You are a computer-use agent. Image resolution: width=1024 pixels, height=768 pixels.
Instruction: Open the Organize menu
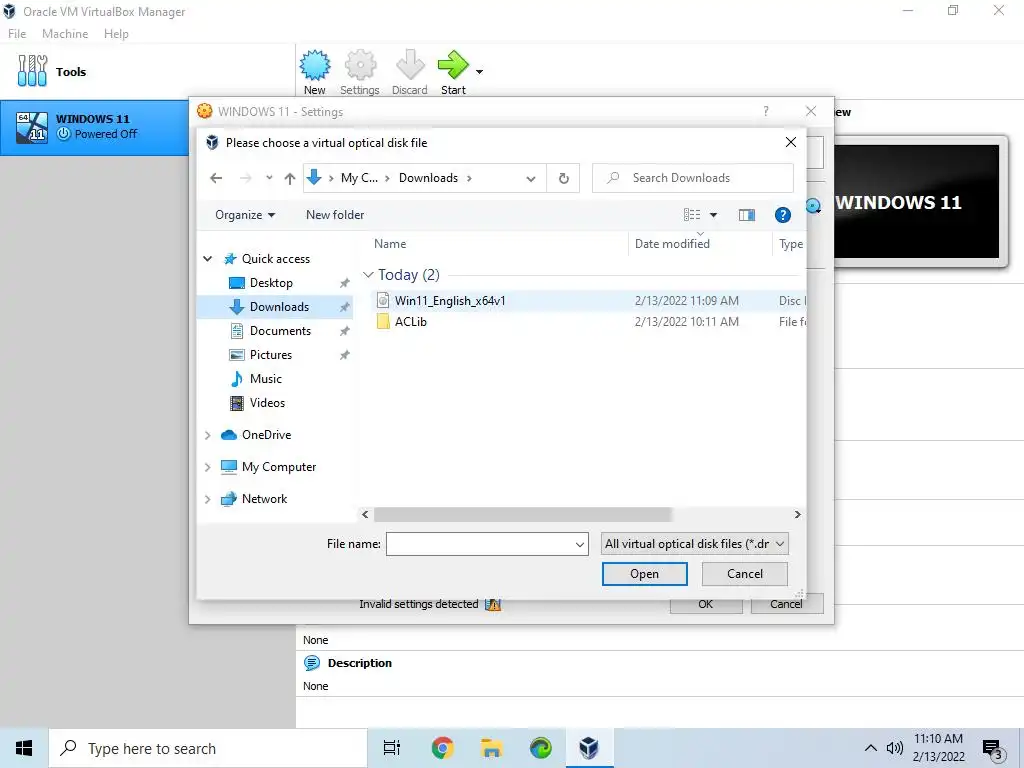tap(245, 215)
